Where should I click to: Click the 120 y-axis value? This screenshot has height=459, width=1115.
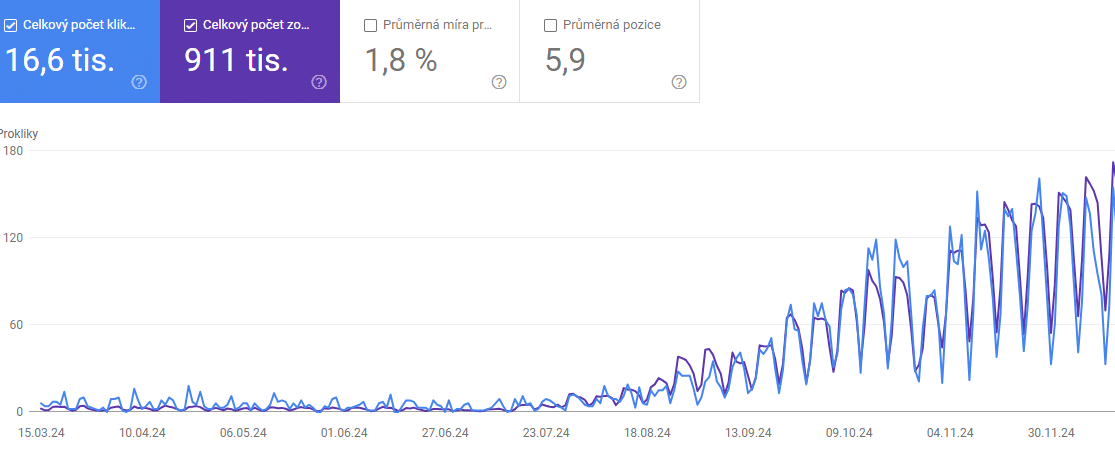[x=13, y=237]
